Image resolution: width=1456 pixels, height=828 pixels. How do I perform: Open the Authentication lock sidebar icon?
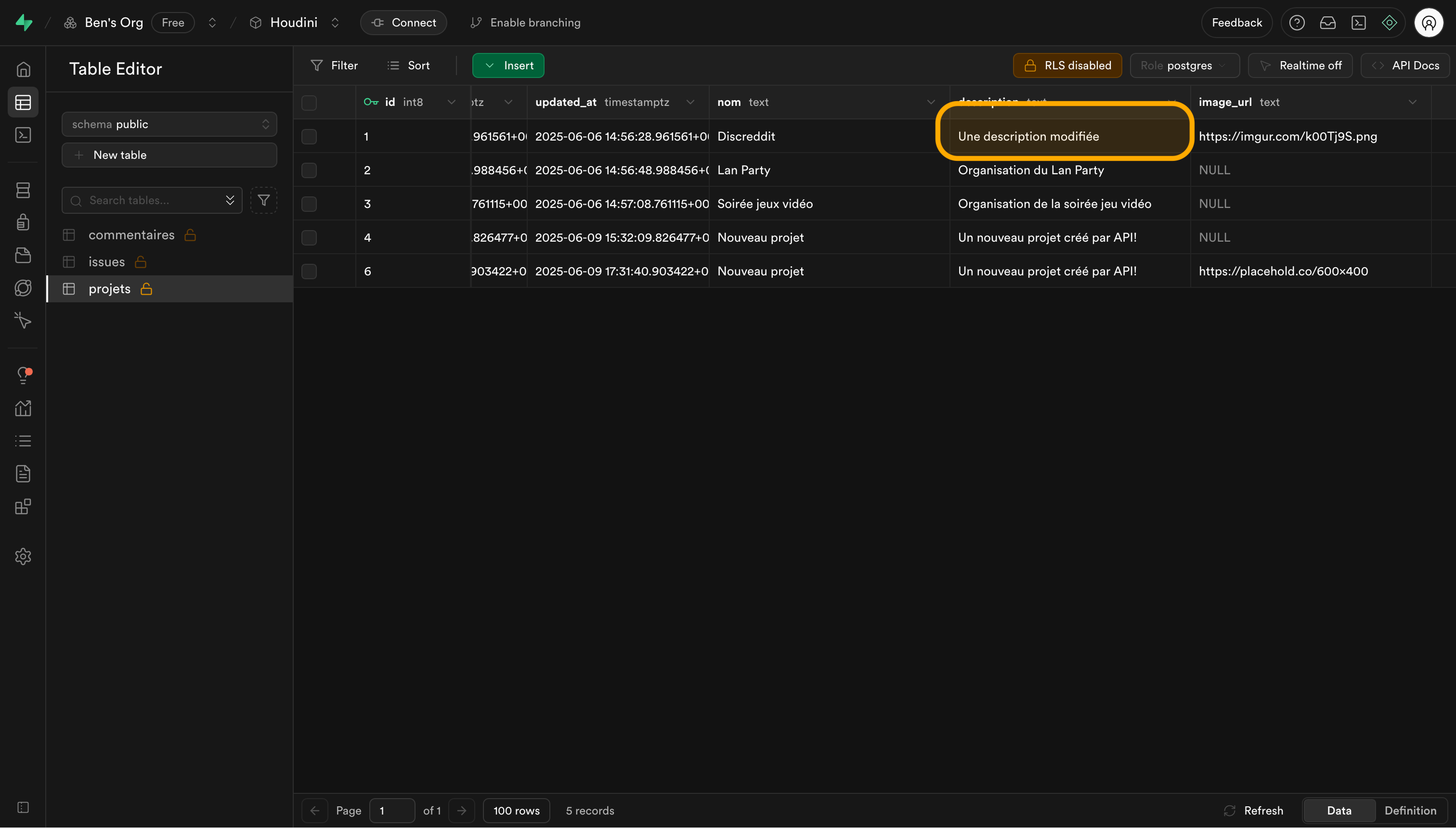pos(23,222)
